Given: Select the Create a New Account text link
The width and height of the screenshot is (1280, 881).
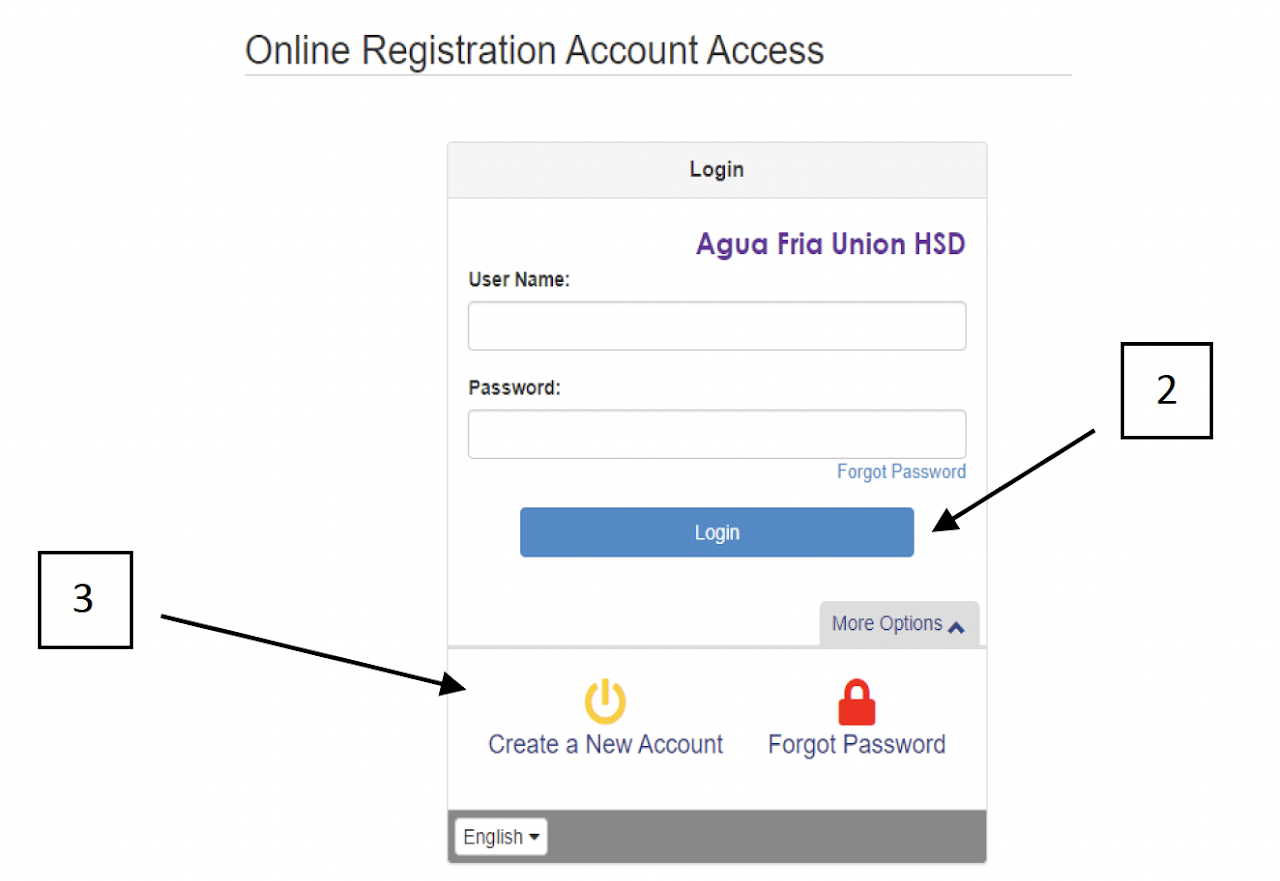Looking at the screenshot, I should click(605, 744).
